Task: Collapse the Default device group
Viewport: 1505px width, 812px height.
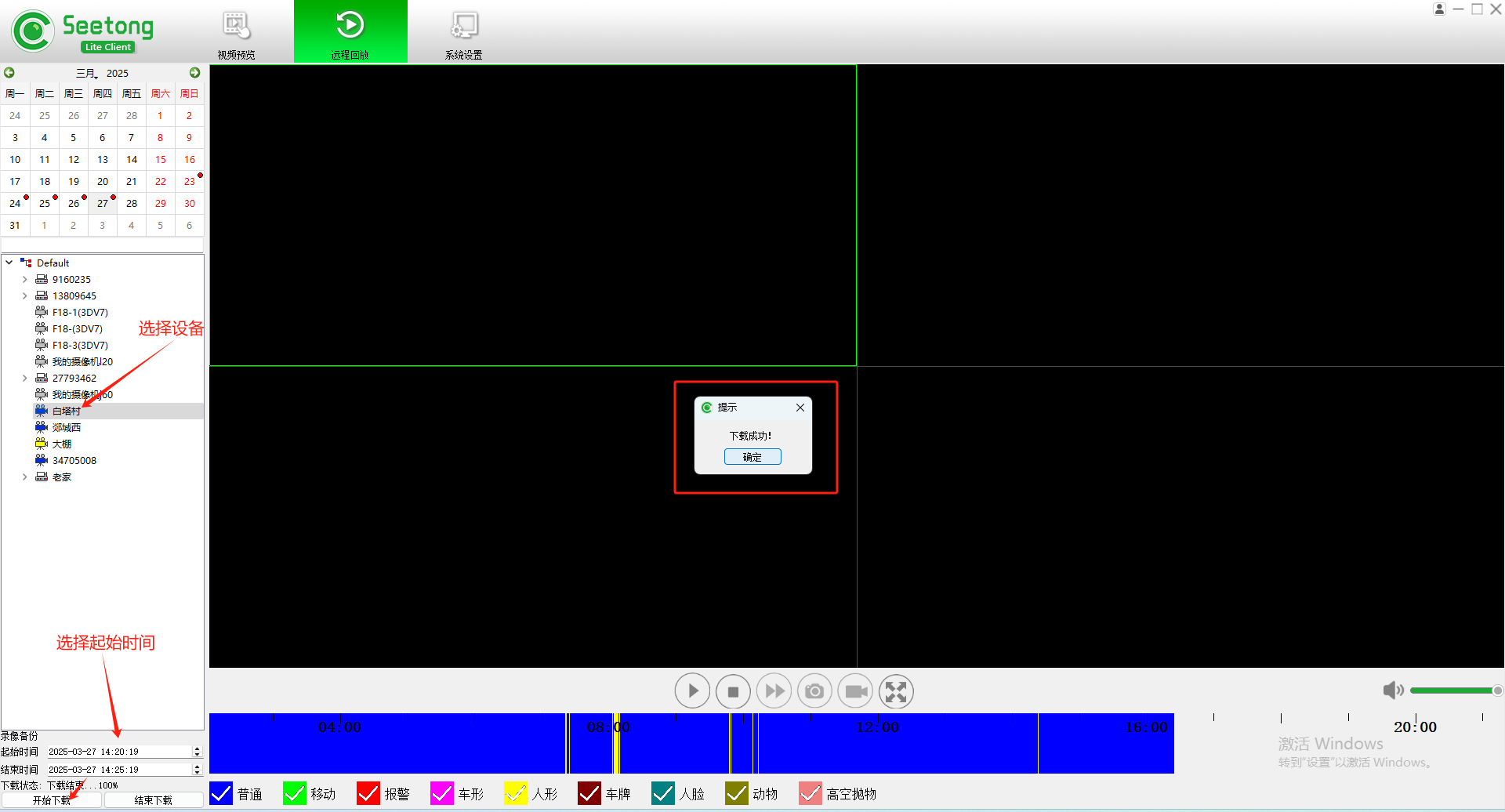Action: [x=9, y=263]
